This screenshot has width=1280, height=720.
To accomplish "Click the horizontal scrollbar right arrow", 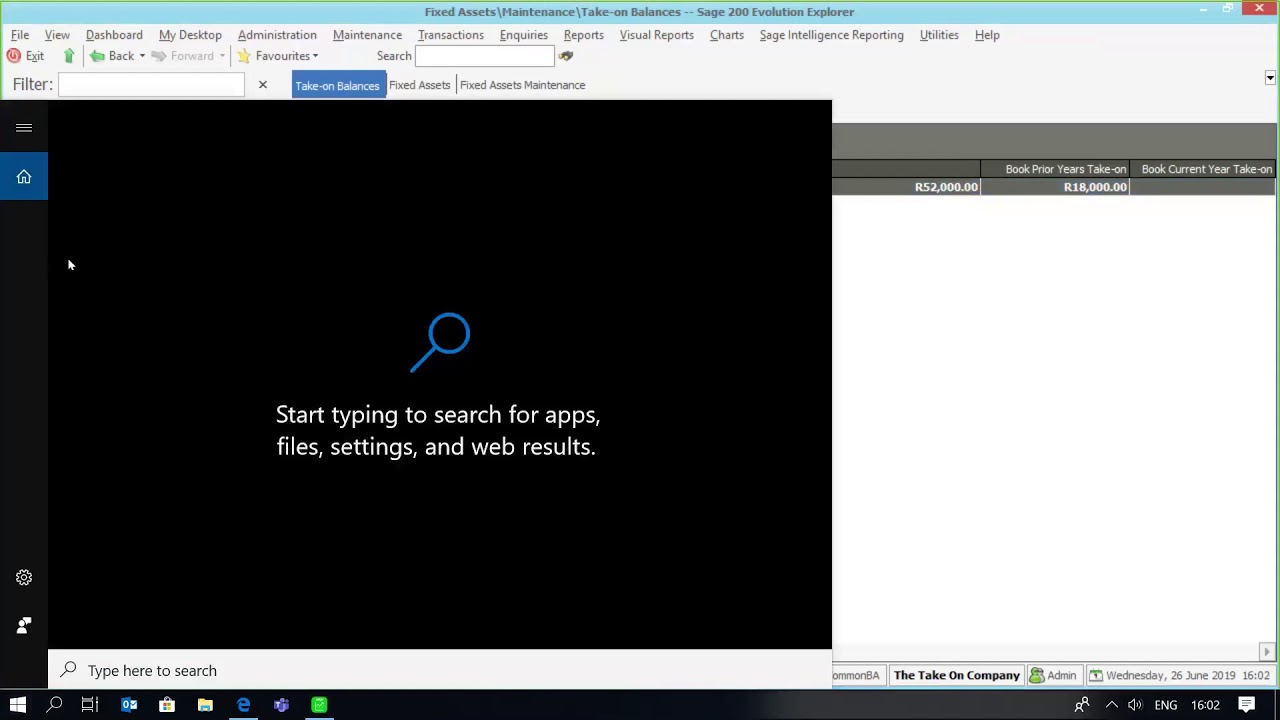I will point(1267,652).
